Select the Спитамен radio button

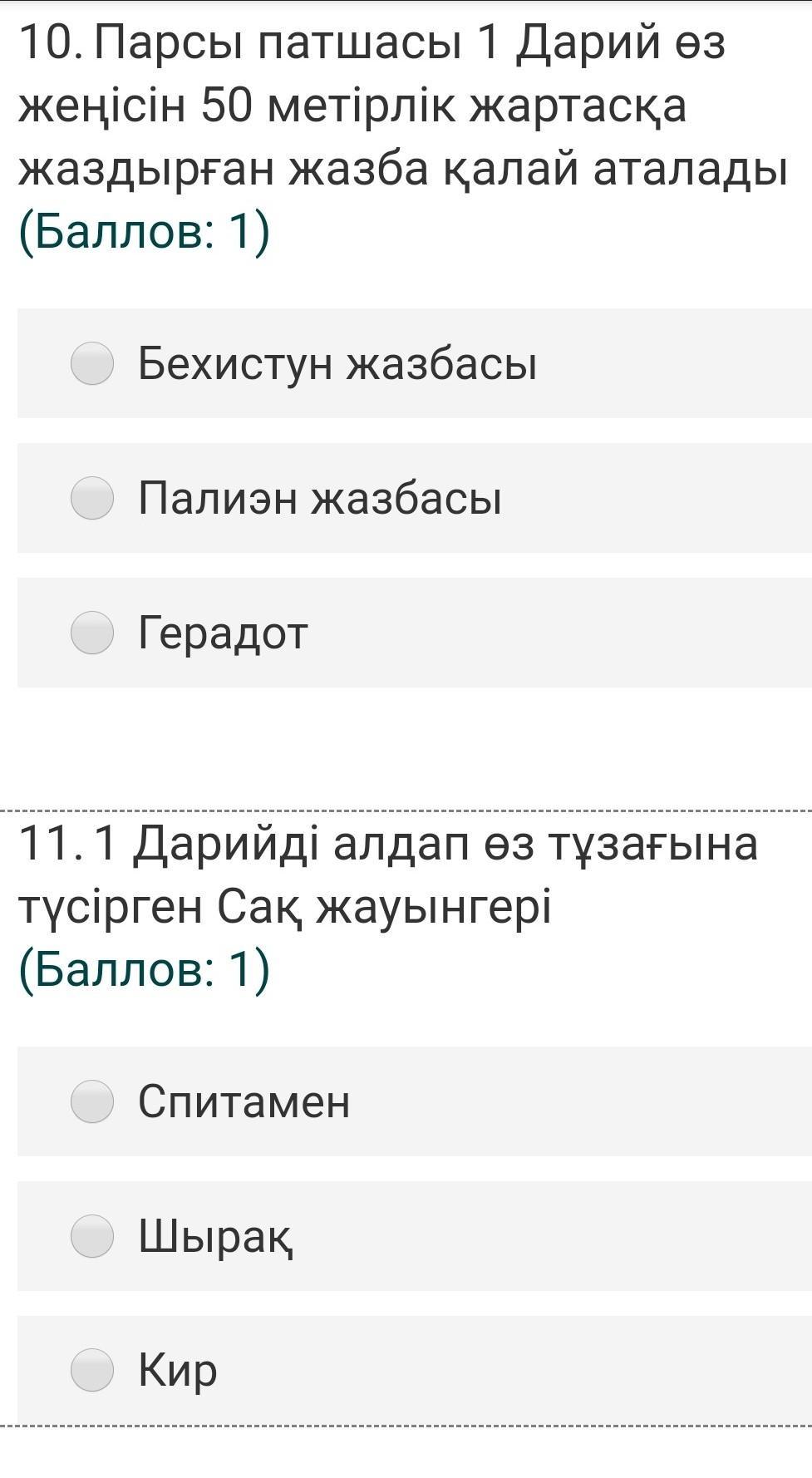(92, 1101)
